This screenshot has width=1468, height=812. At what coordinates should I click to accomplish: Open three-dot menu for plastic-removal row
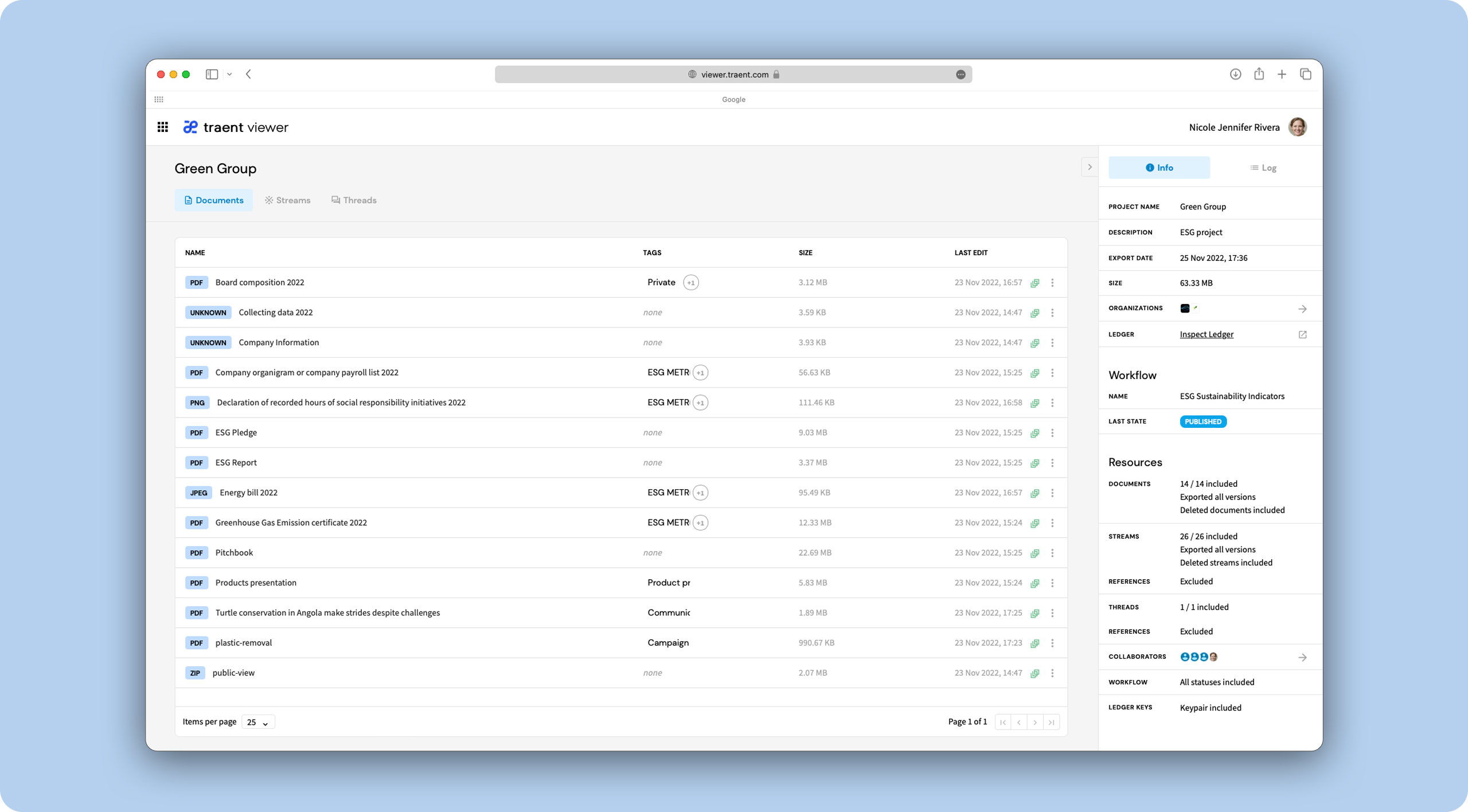(x=1052, y=643)
